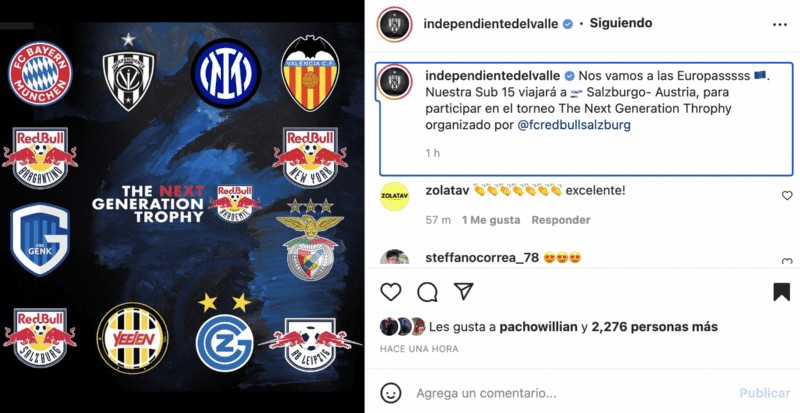The width and height of the screenshot is (800, 413).
Task: Click the Publicar button
Action: 765,393
